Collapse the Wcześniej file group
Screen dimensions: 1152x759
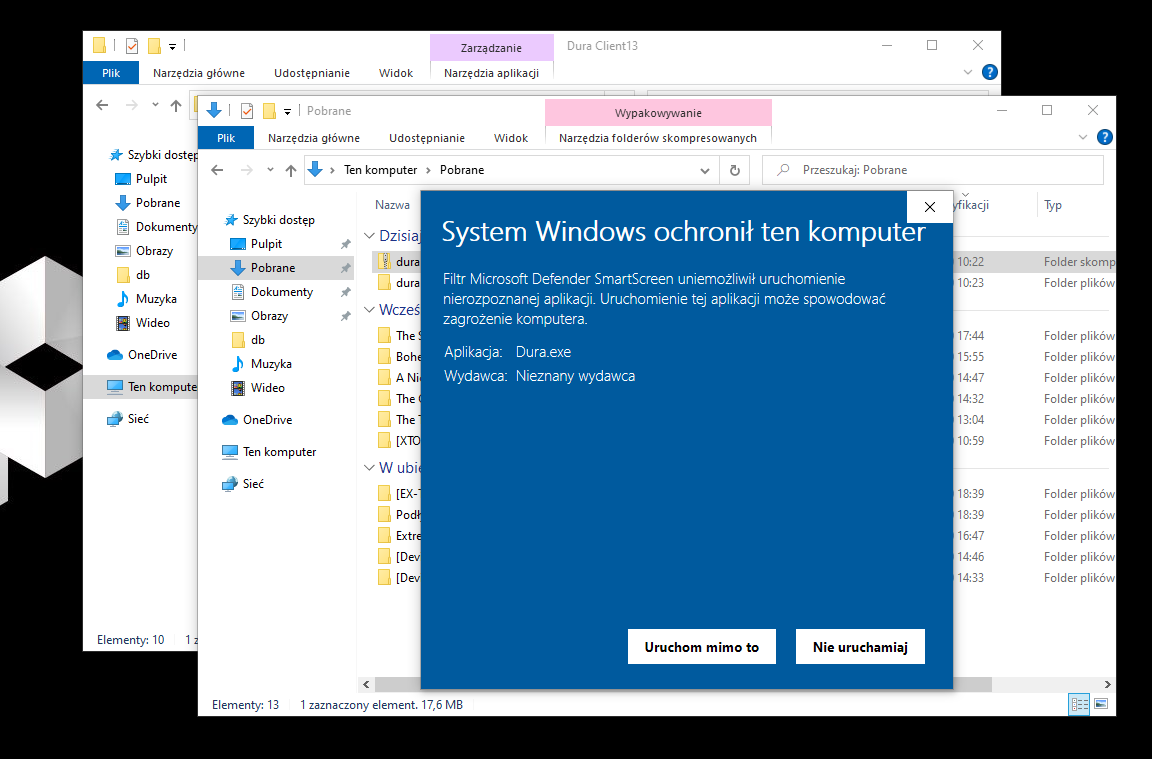pyautogui.click(x=369, y=310)
